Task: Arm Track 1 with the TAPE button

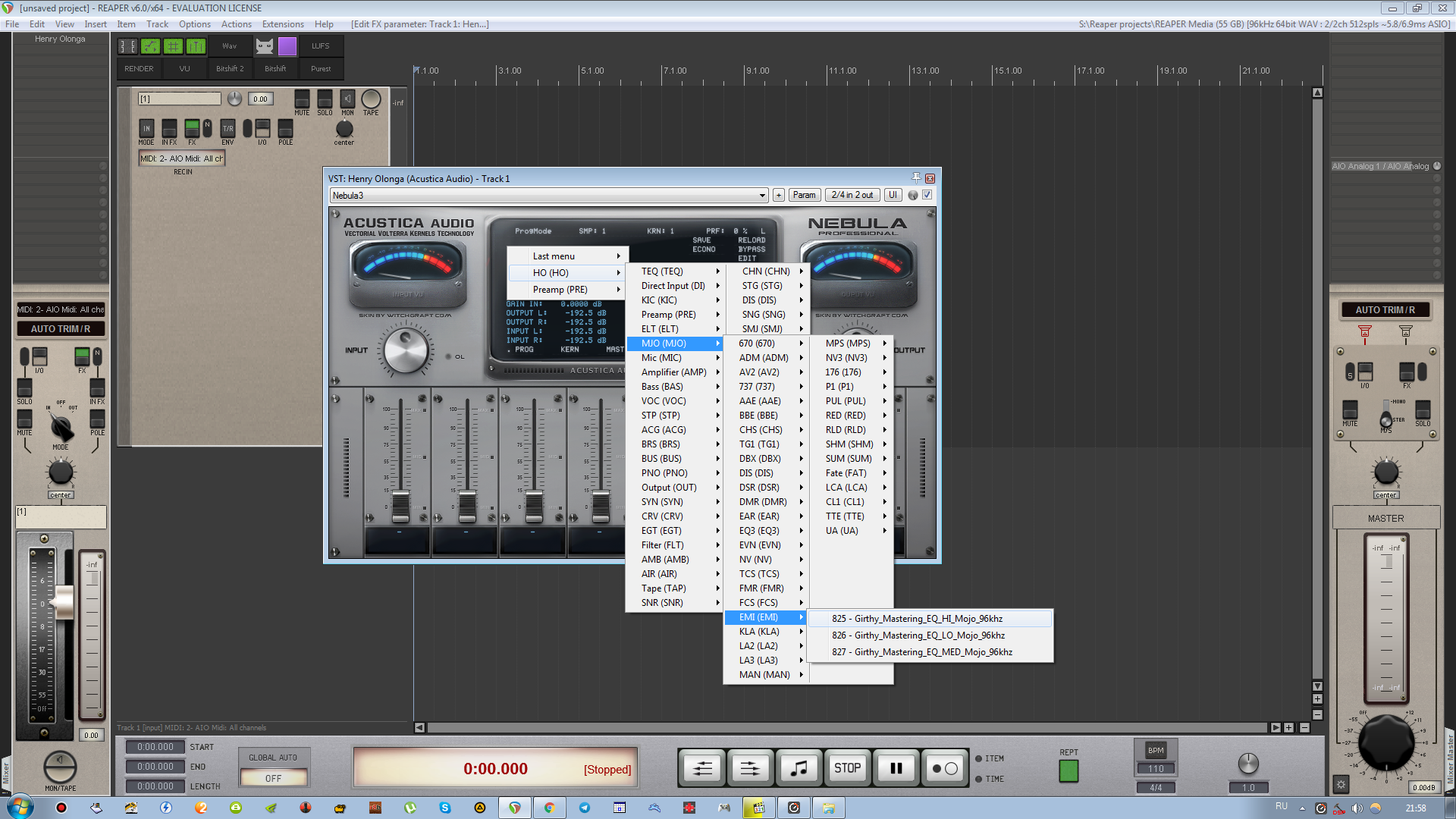Action: tap(371, 99)
